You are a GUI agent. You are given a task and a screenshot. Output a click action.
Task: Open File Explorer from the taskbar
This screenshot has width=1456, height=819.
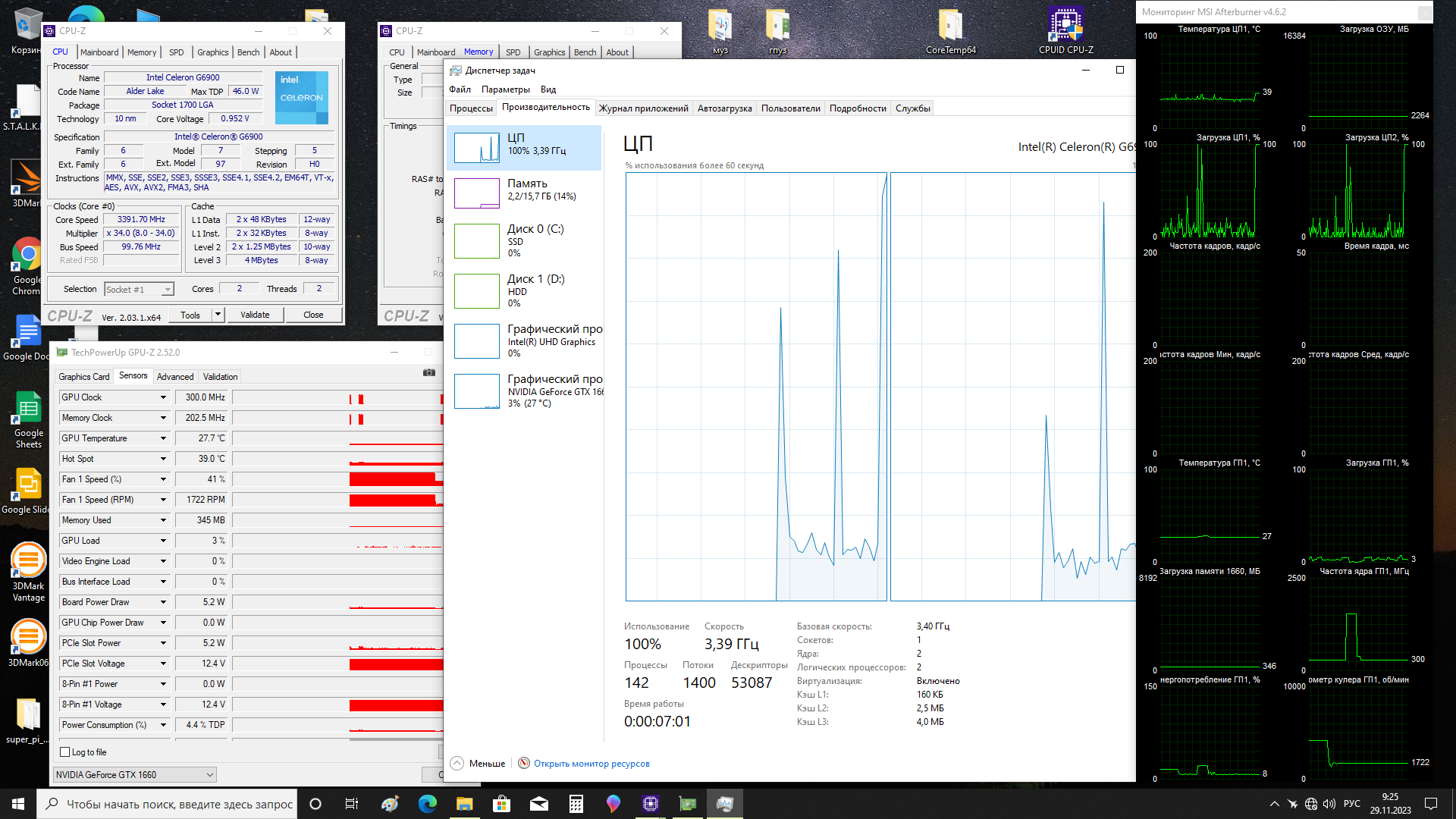tap(465, 804)
